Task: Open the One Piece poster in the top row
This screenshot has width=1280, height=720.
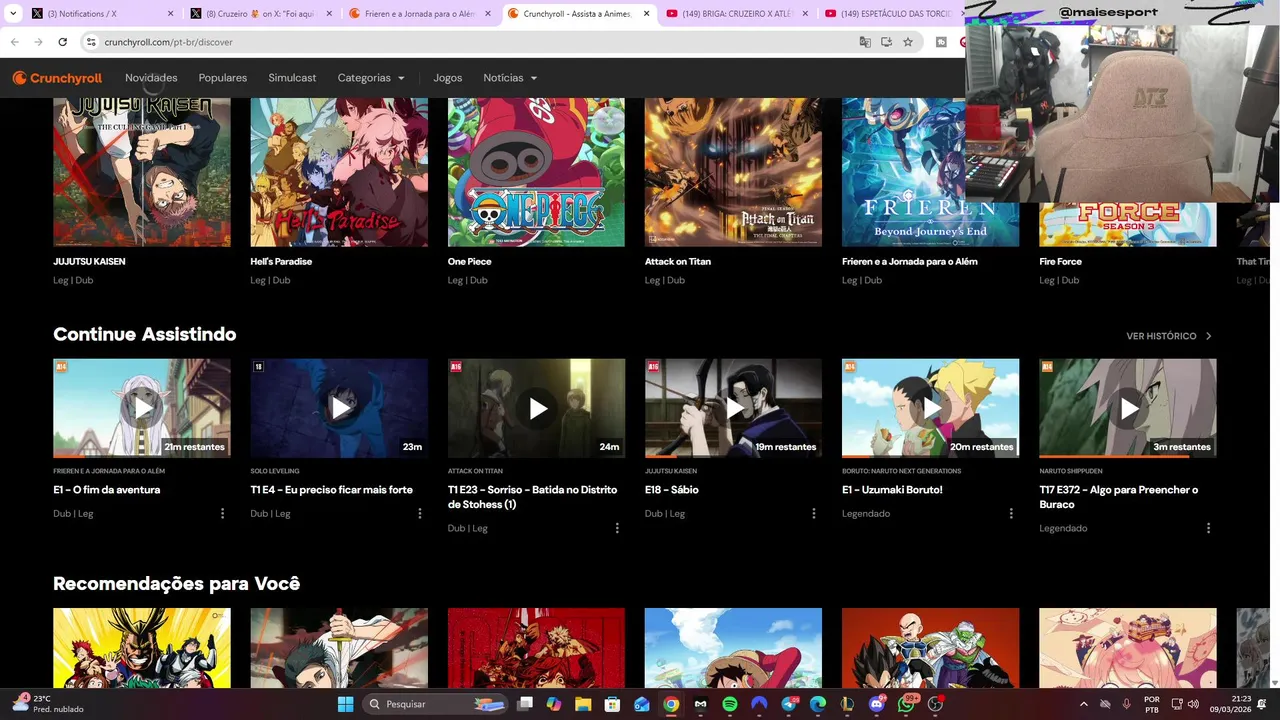Action: click(536, 172)
